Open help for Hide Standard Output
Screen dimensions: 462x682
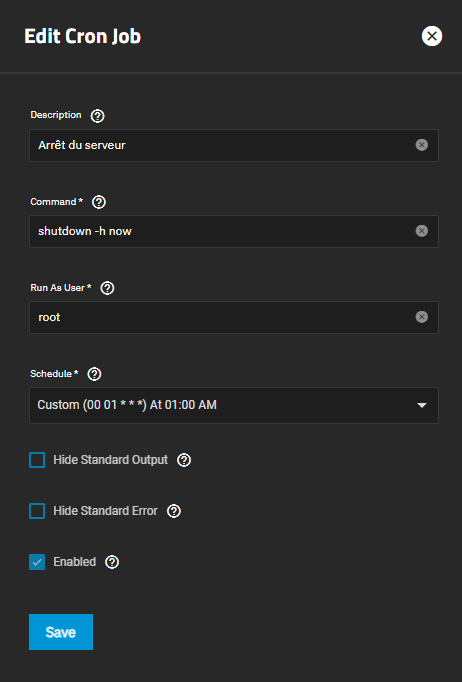(184, 460)
